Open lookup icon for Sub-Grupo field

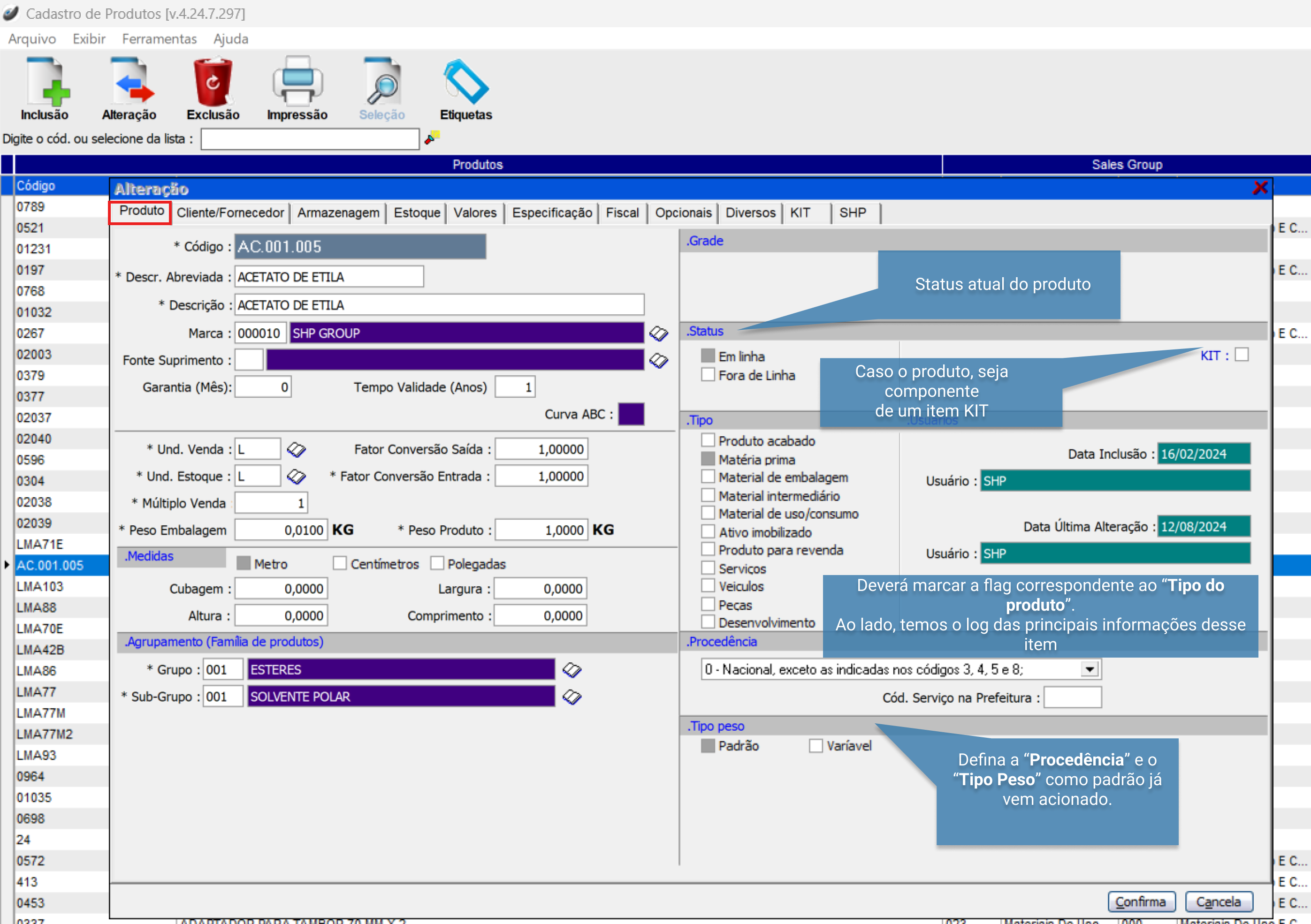(572, 697)
